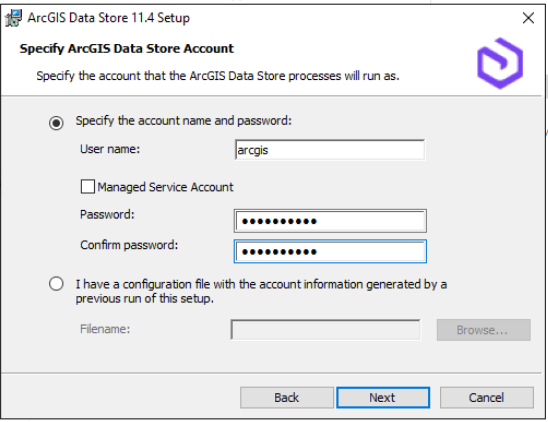This screenshot has width=548, height=422.
Task: Click the 'Specify ArcGIS Data Store Account' heading
Action: [x=127, y=49]
